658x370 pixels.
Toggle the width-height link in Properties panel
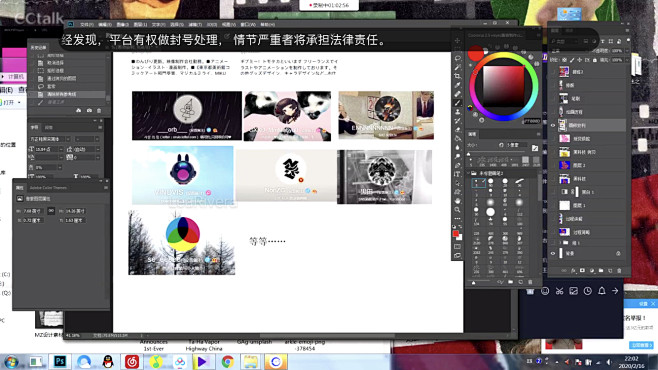(x=51, y=211)
